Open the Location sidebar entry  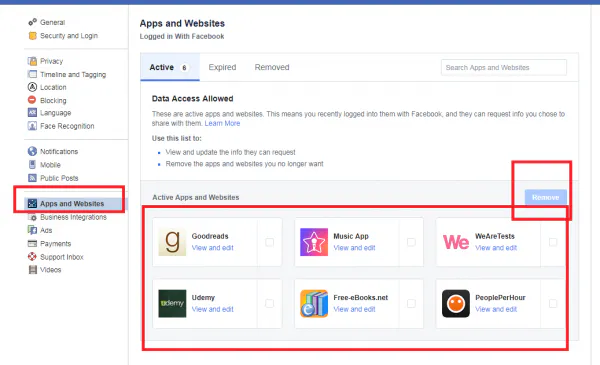53,87
